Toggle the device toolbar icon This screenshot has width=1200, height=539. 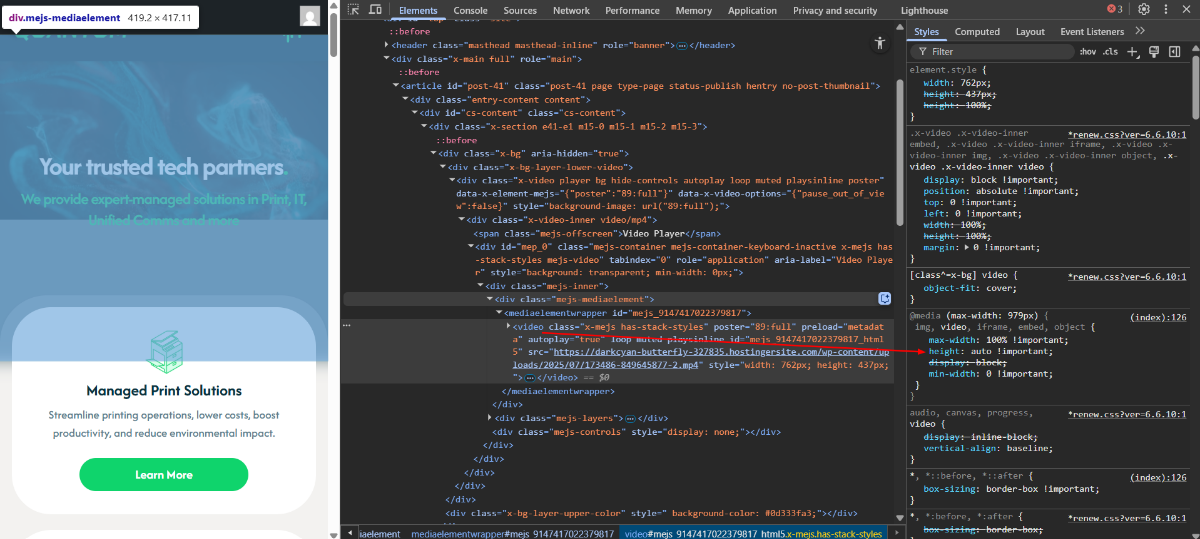(375, 10)
